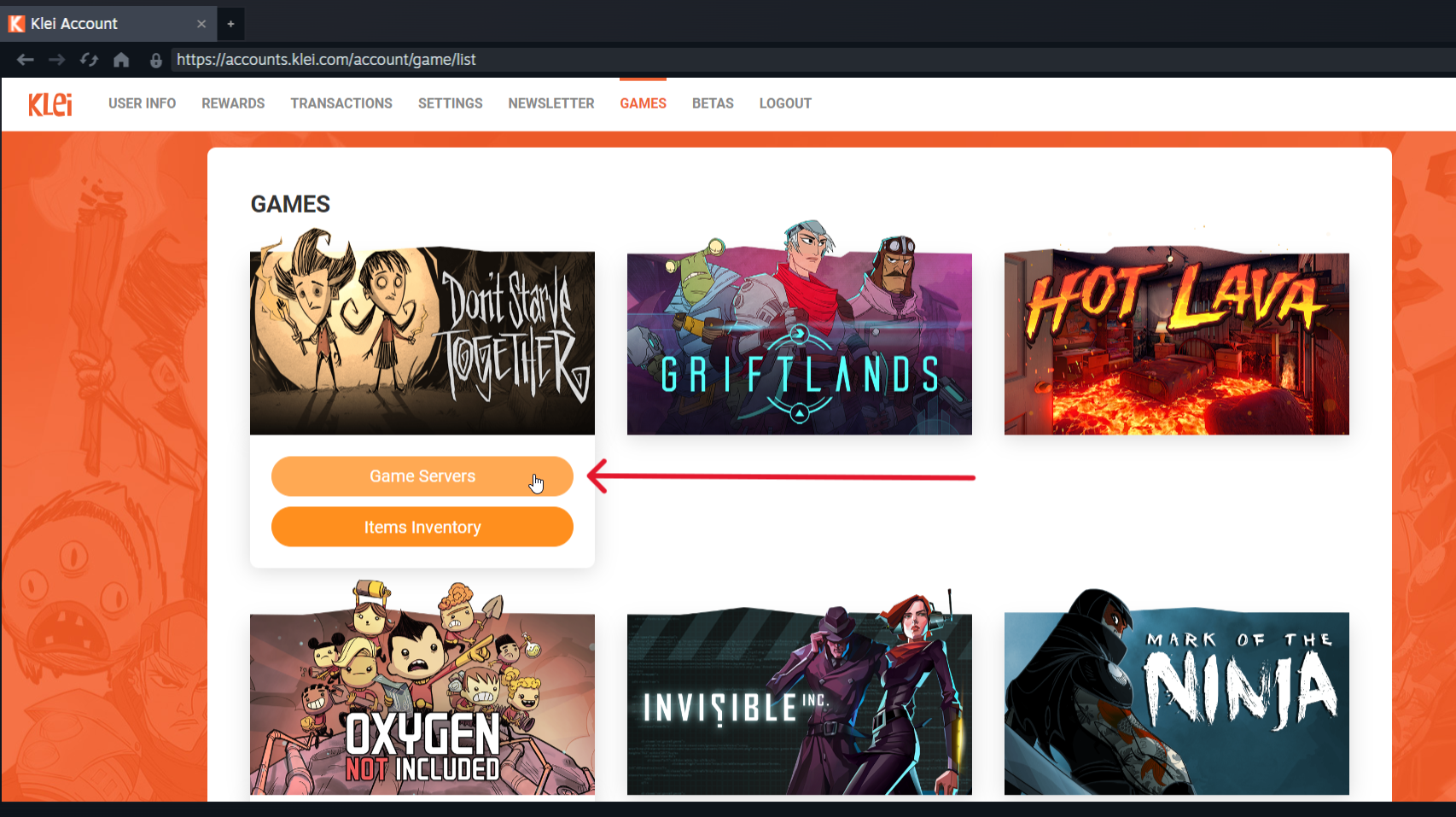Viewport: 1456px width, 817px height.
Task: Click the Klei logo in header
Action: (50, 103)
